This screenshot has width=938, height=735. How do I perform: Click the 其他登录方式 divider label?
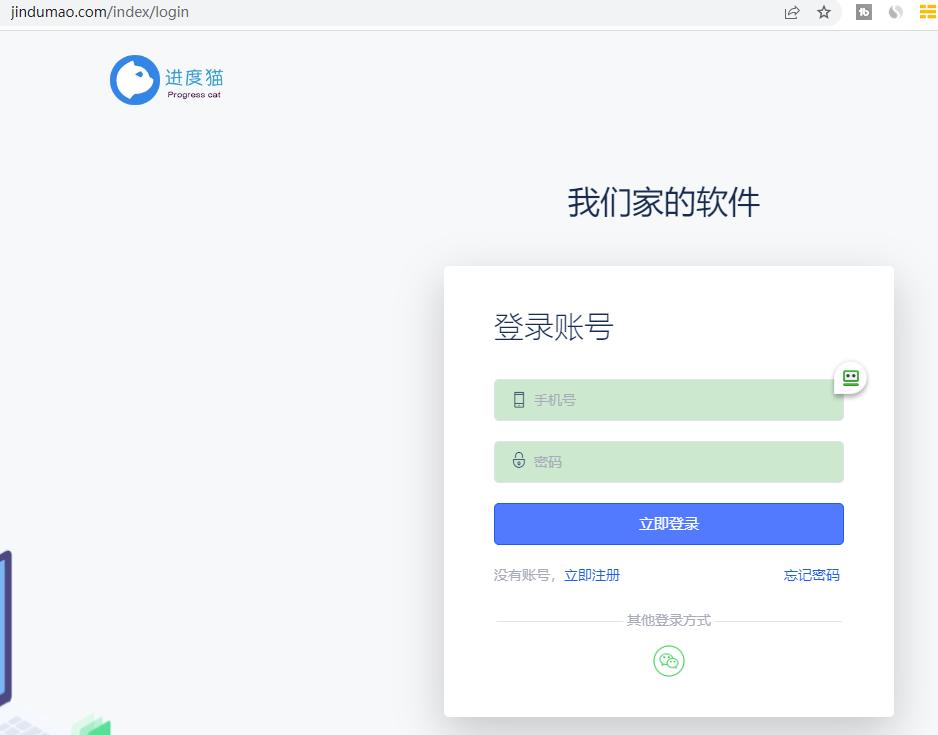point(668,620)
